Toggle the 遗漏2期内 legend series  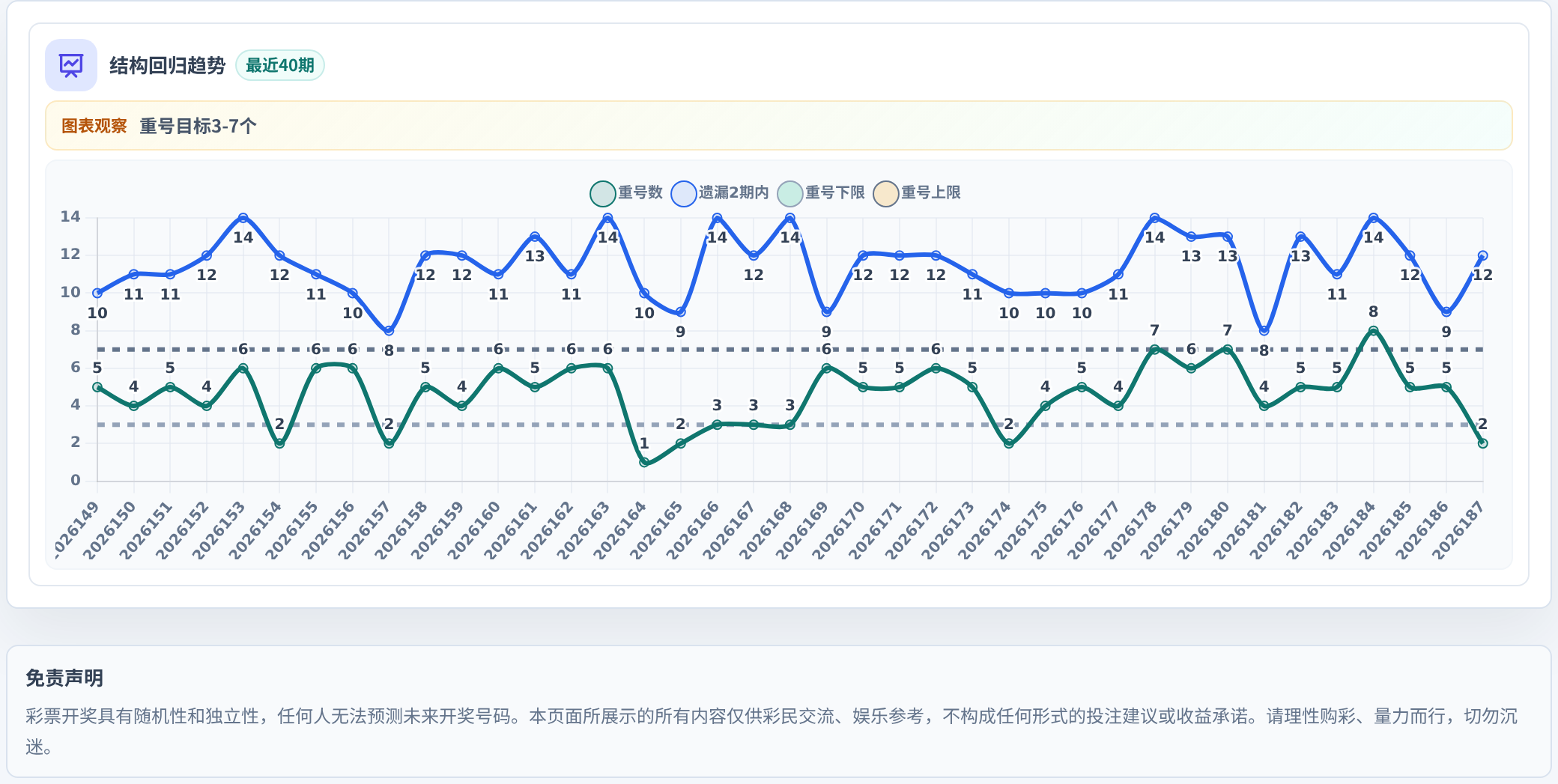point(721,193)
